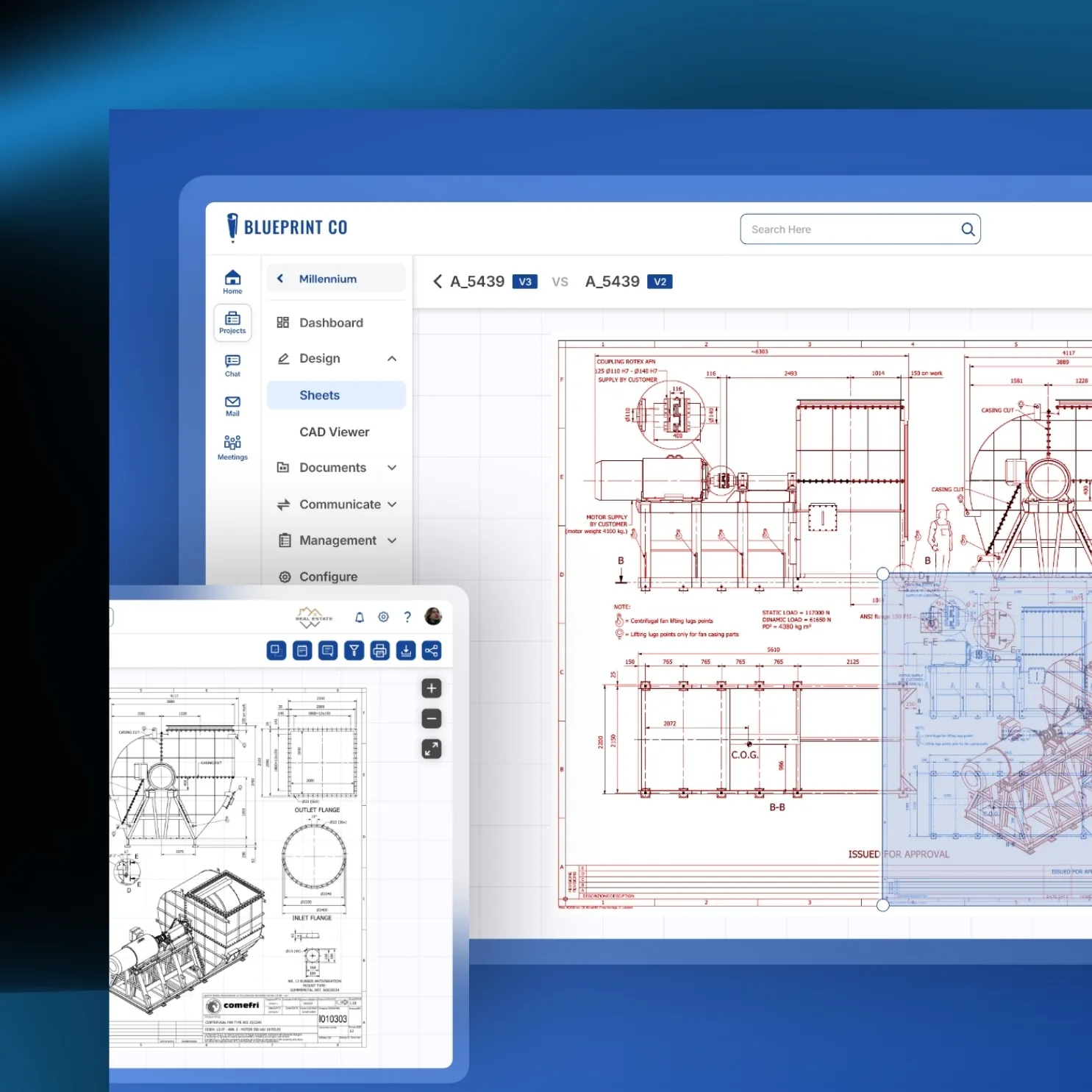Viewport: 1092px width, 1092px height.
Task: Expand the Management section
Action: 392,540
